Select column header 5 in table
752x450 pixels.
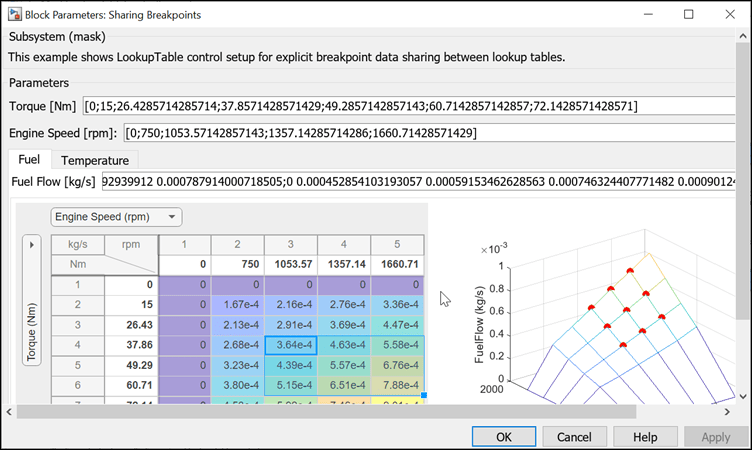pyautogui.click(x=397, y=245)
